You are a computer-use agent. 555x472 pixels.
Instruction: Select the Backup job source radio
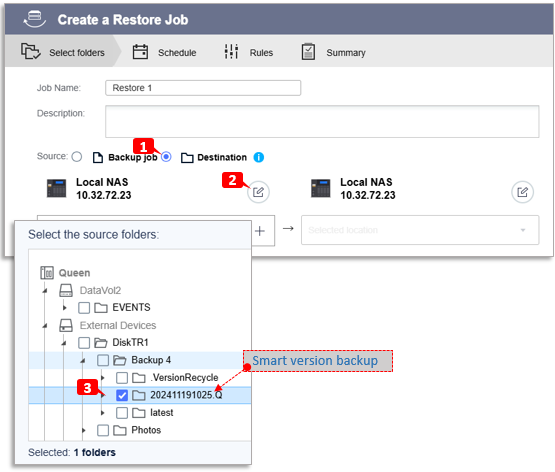click(x=77, y=157)
